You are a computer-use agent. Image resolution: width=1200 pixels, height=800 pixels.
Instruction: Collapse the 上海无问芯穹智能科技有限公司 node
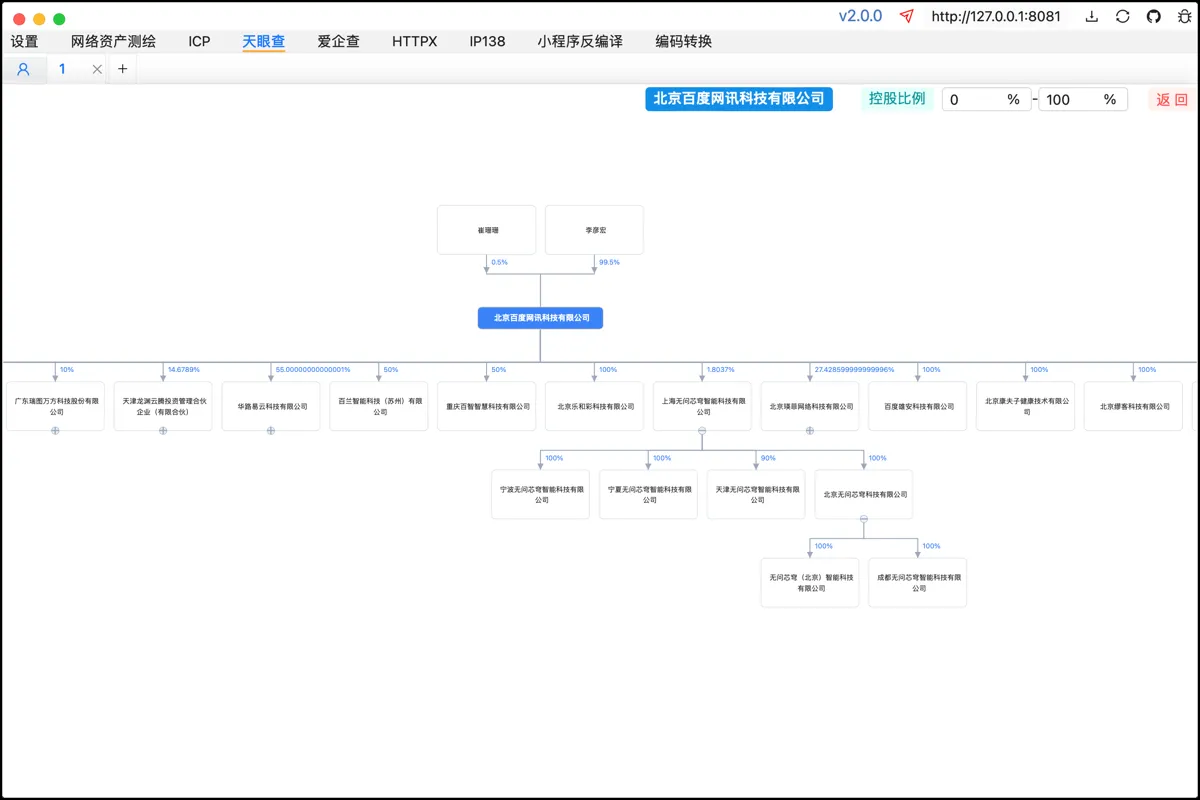click(x=702, y=431)
